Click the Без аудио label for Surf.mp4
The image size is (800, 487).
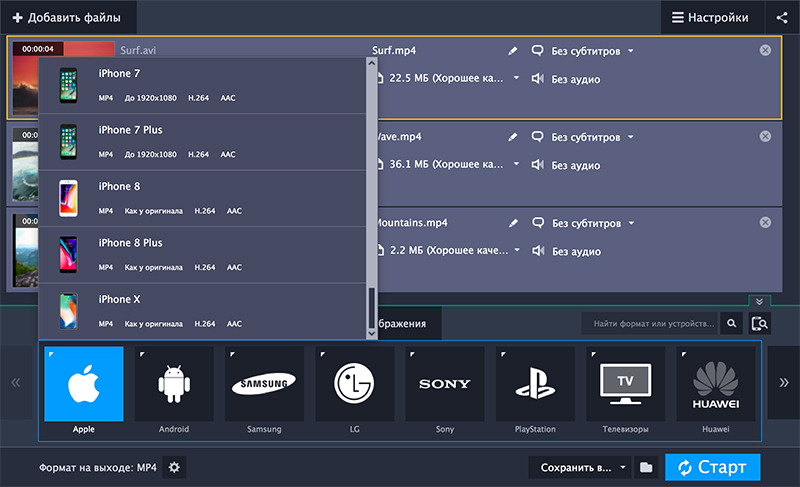tap(576, 79)
